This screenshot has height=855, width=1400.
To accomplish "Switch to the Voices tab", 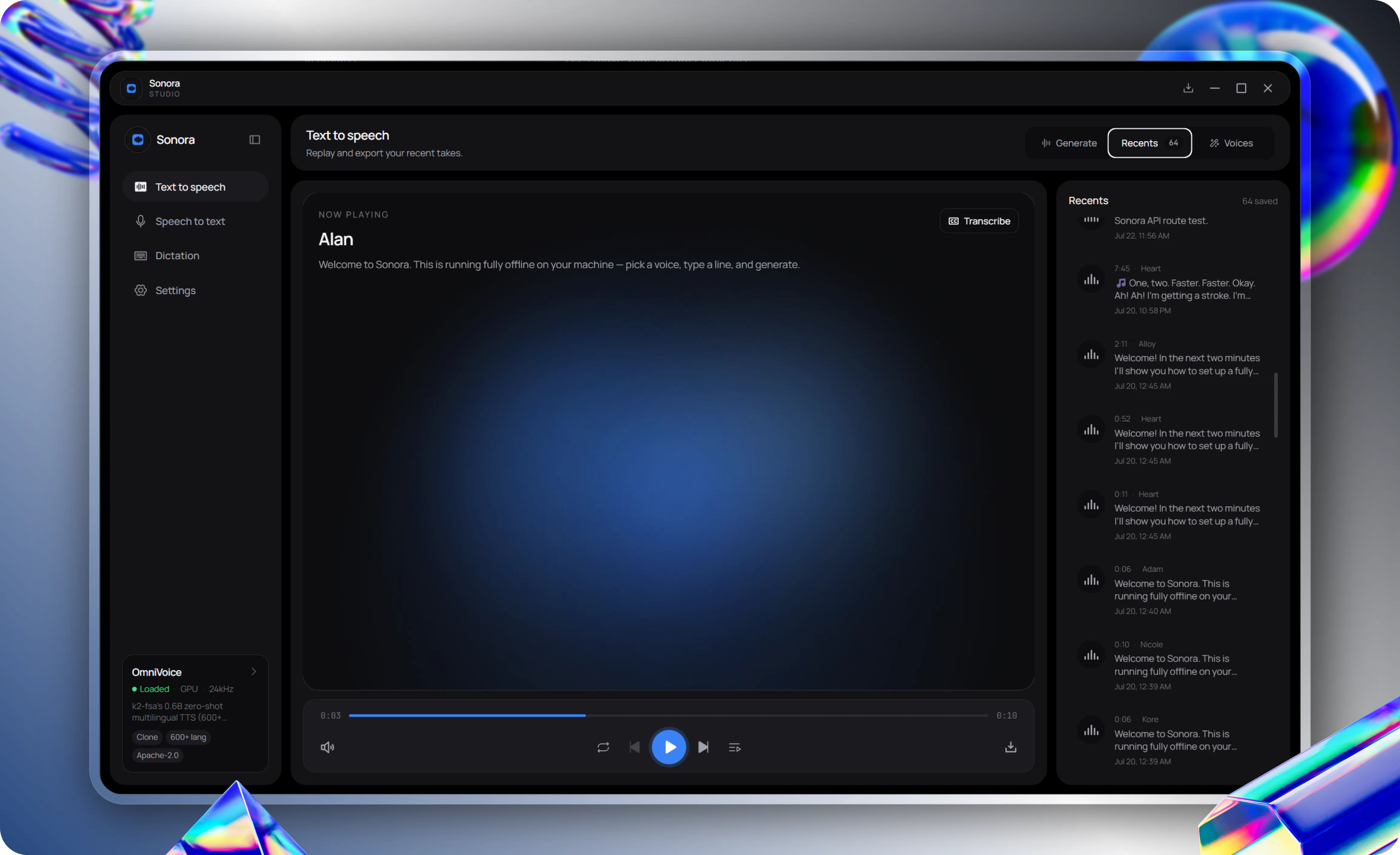I will [x=1231, y=143].
